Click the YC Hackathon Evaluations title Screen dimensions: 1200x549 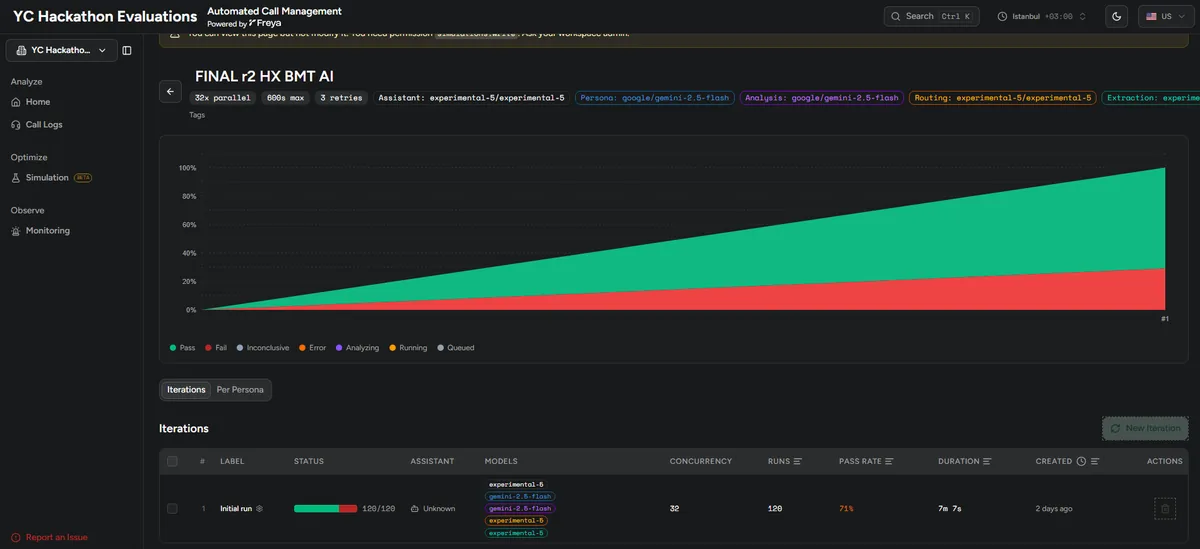coord(105,16)
